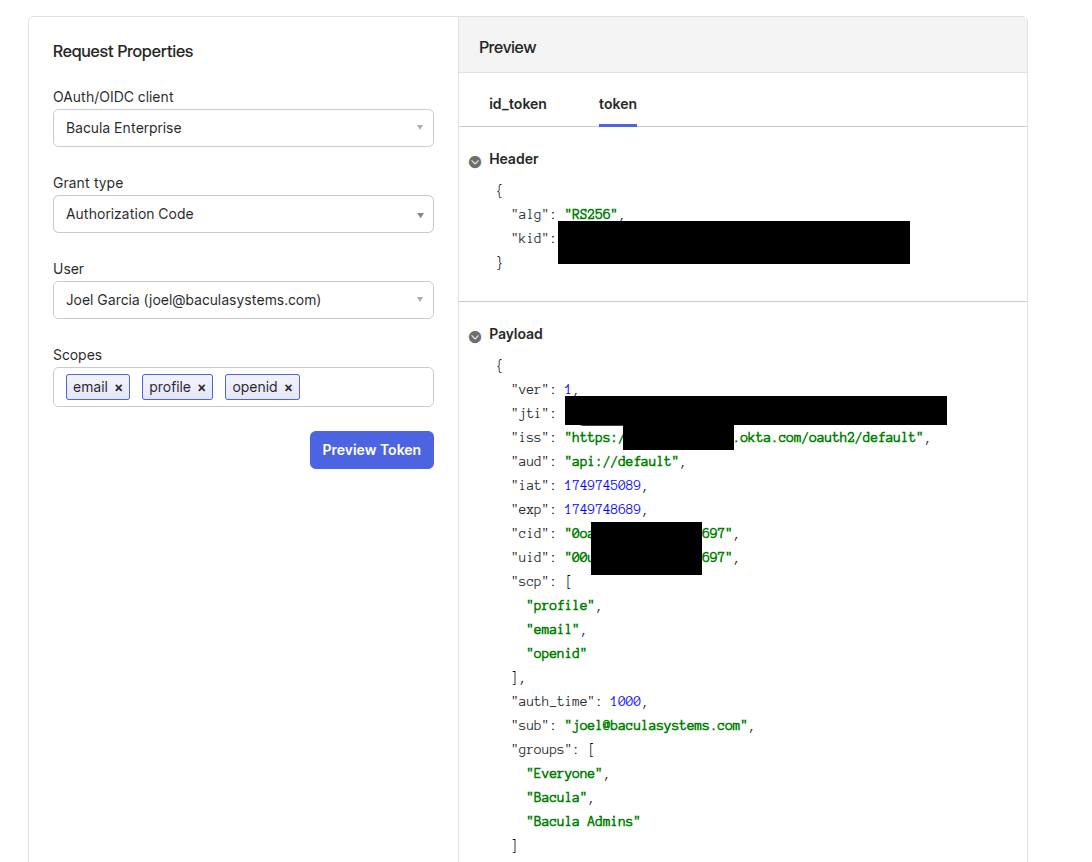Open the OAuth/OIDC client dropdown
The height and width of the screenshot is (862, 1092).
[243, 128]
